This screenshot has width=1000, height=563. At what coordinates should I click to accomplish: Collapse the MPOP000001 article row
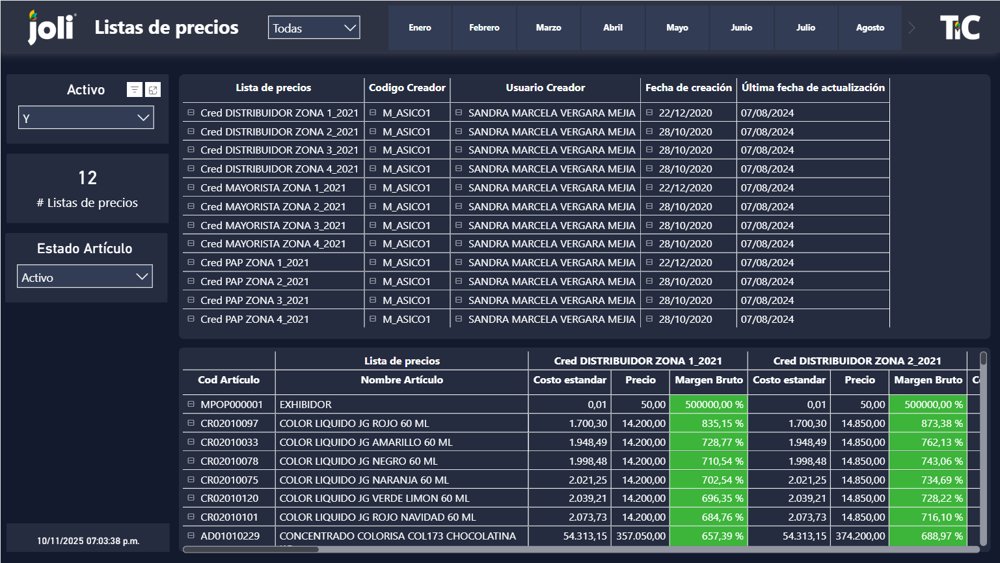pos(190,405)
